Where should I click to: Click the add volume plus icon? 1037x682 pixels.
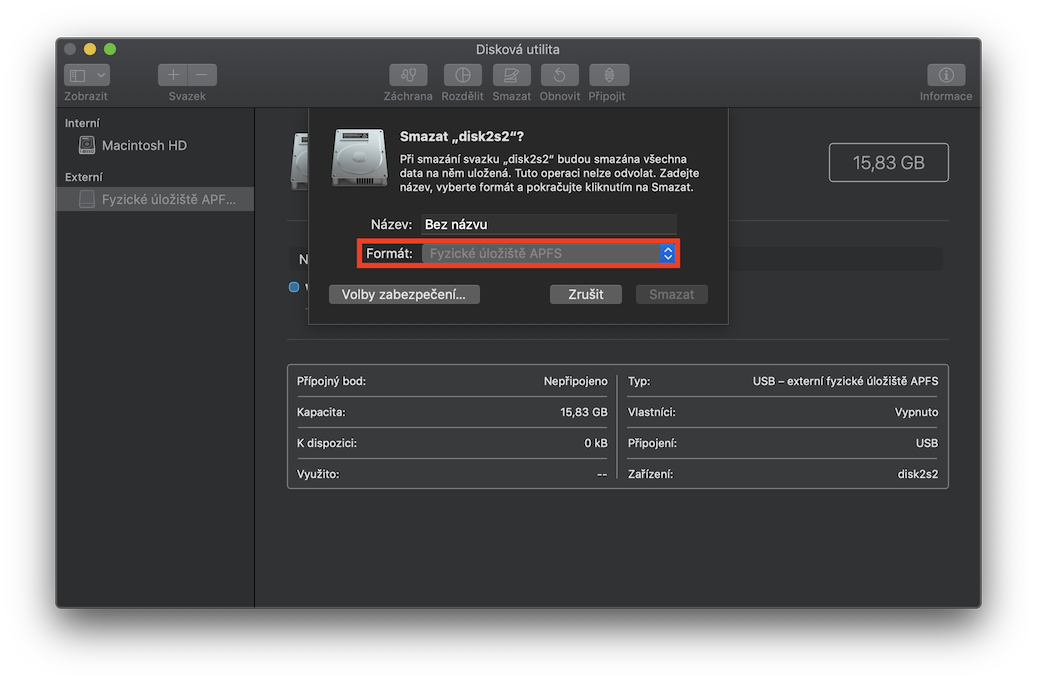(173, 75)
